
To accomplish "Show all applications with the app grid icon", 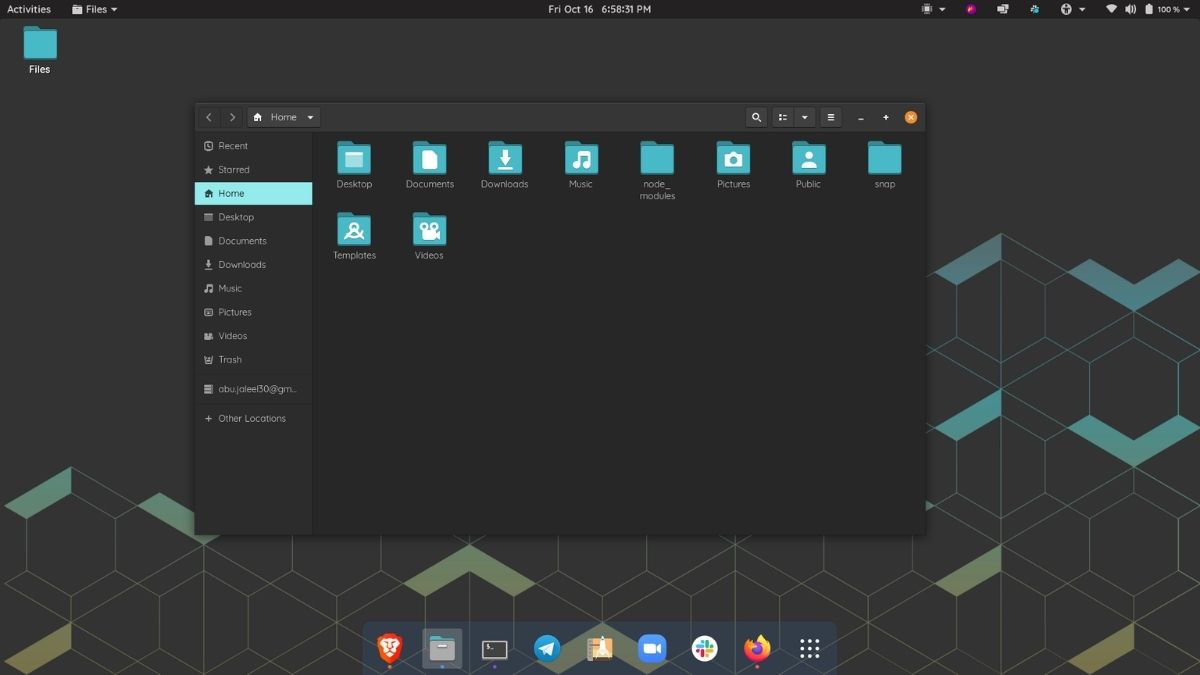I will tap(809, 648).
